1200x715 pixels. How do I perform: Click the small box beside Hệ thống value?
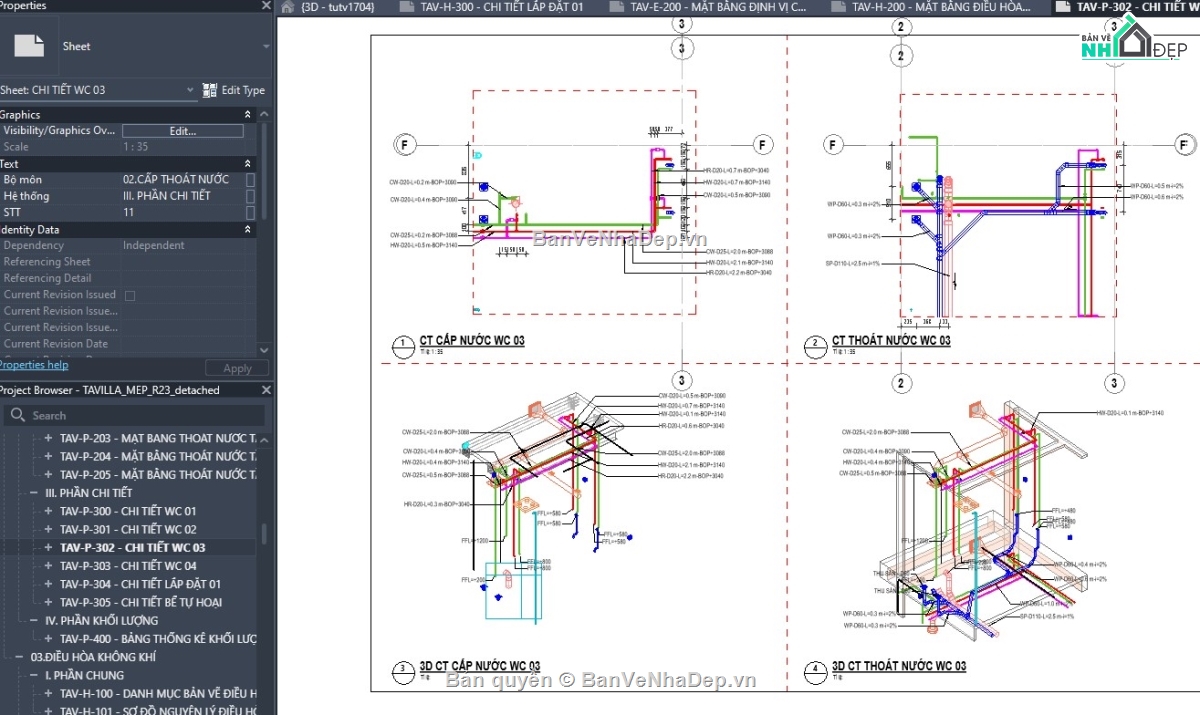pyautogui.click(x=250, y=196)
